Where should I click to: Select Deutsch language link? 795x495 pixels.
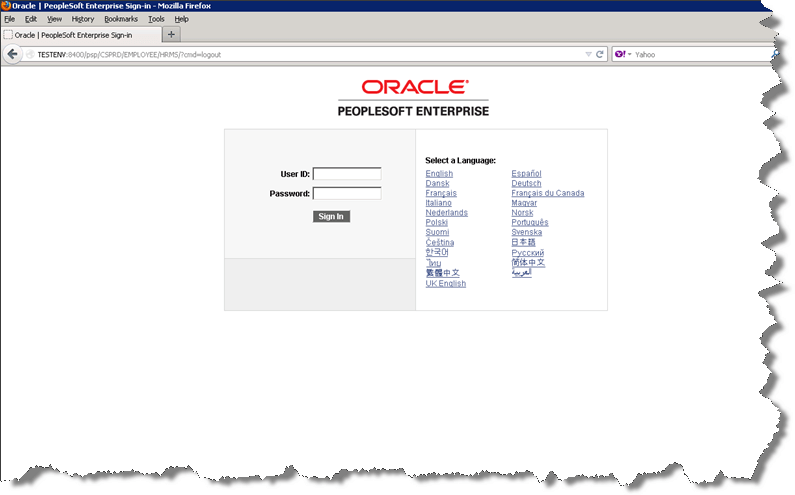(x=526, y=183)
